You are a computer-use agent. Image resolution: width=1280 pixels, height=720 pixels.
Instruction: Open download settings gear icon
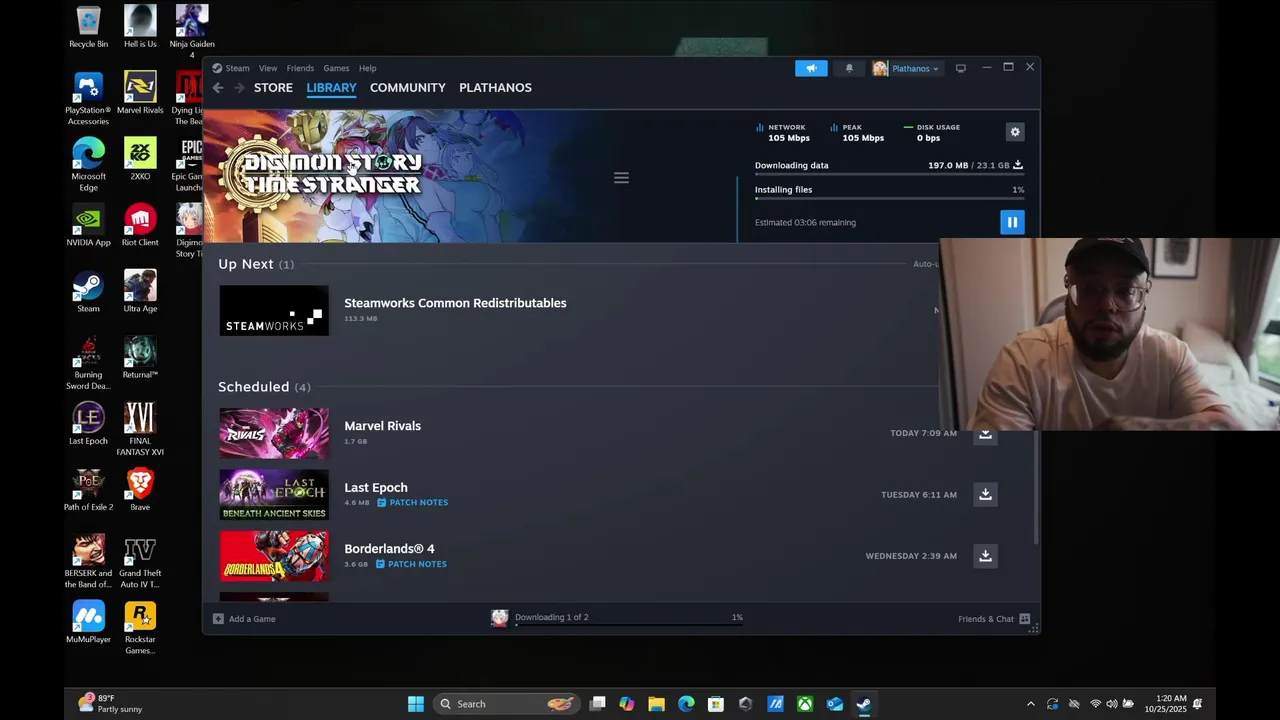(x=1015, y=132)
